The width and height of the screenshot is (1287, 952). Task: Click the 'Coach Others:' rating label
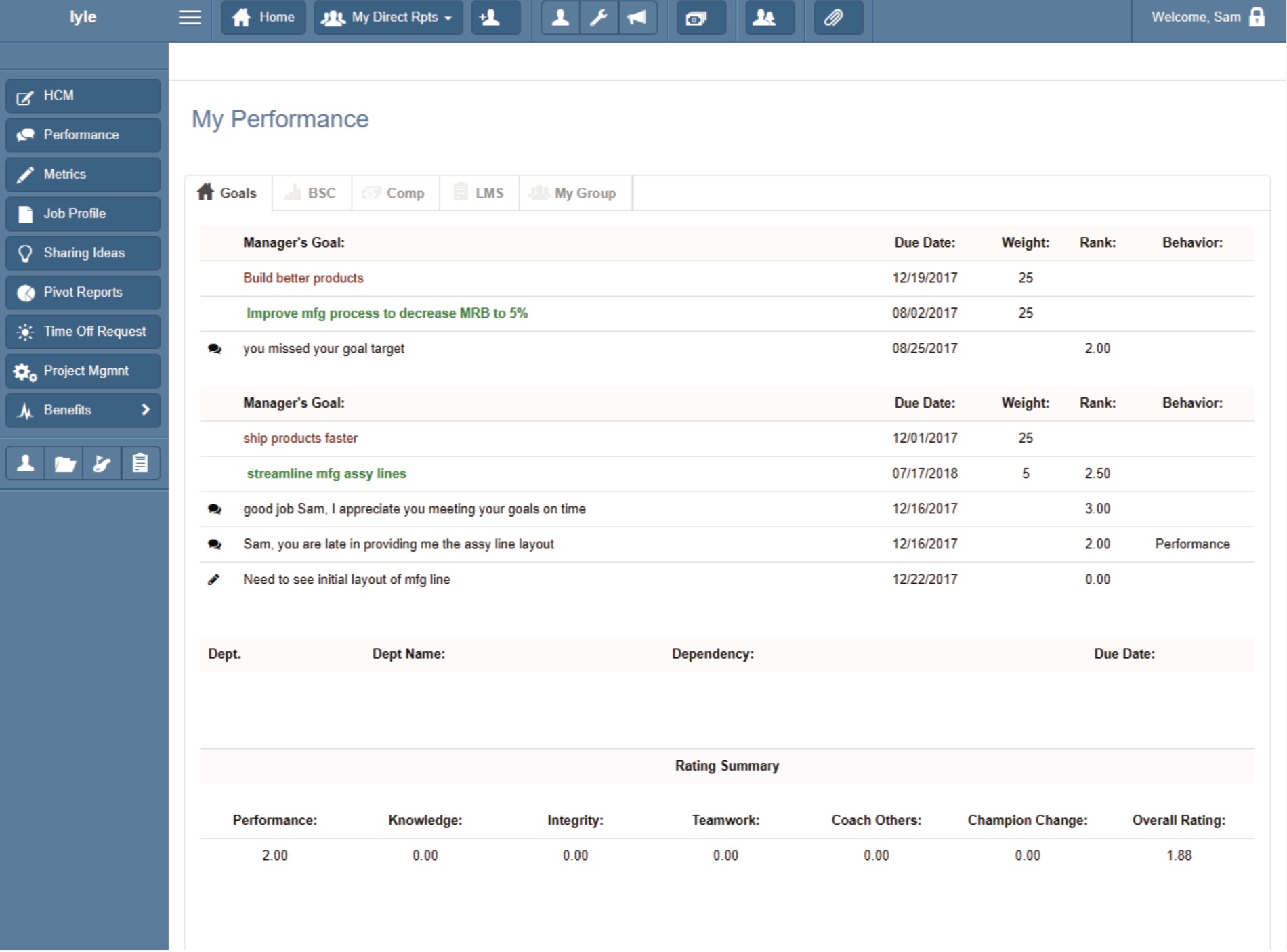[x=877, y=821]
